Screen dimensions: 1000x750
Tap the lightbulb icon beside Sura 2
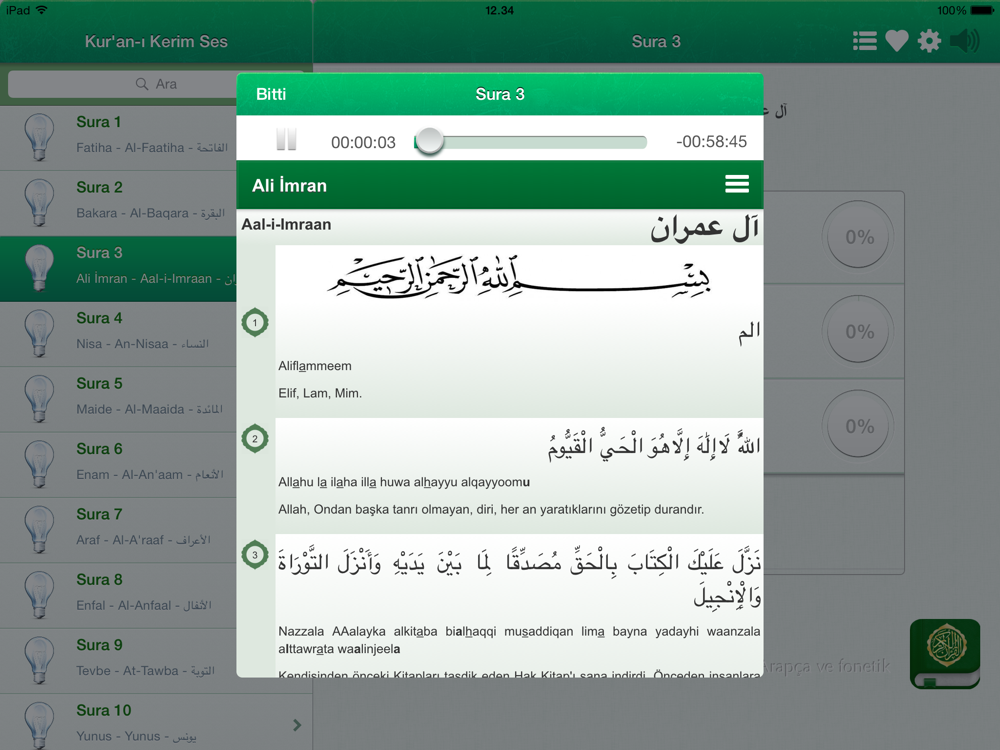pyautogui.click(x=39, y=203)
